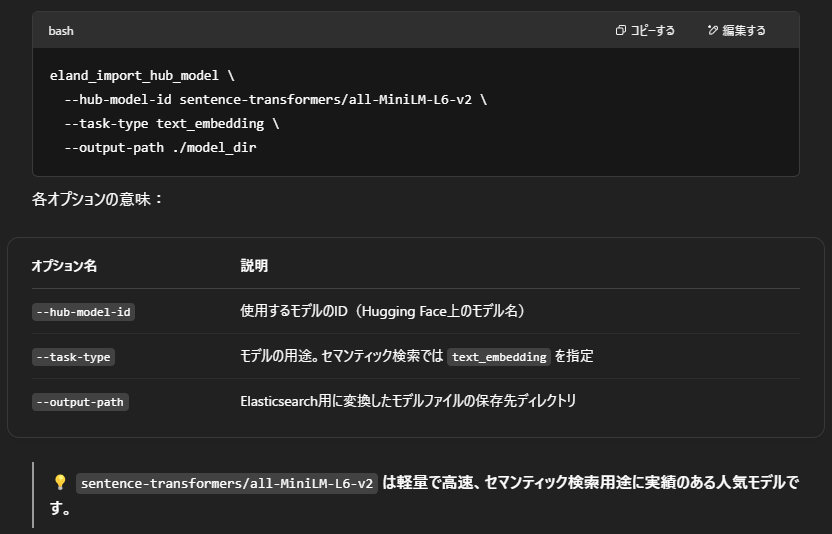832x534 pixels.
Task: Click the Elasticsearch output directory description
Action: pos(408,401)
